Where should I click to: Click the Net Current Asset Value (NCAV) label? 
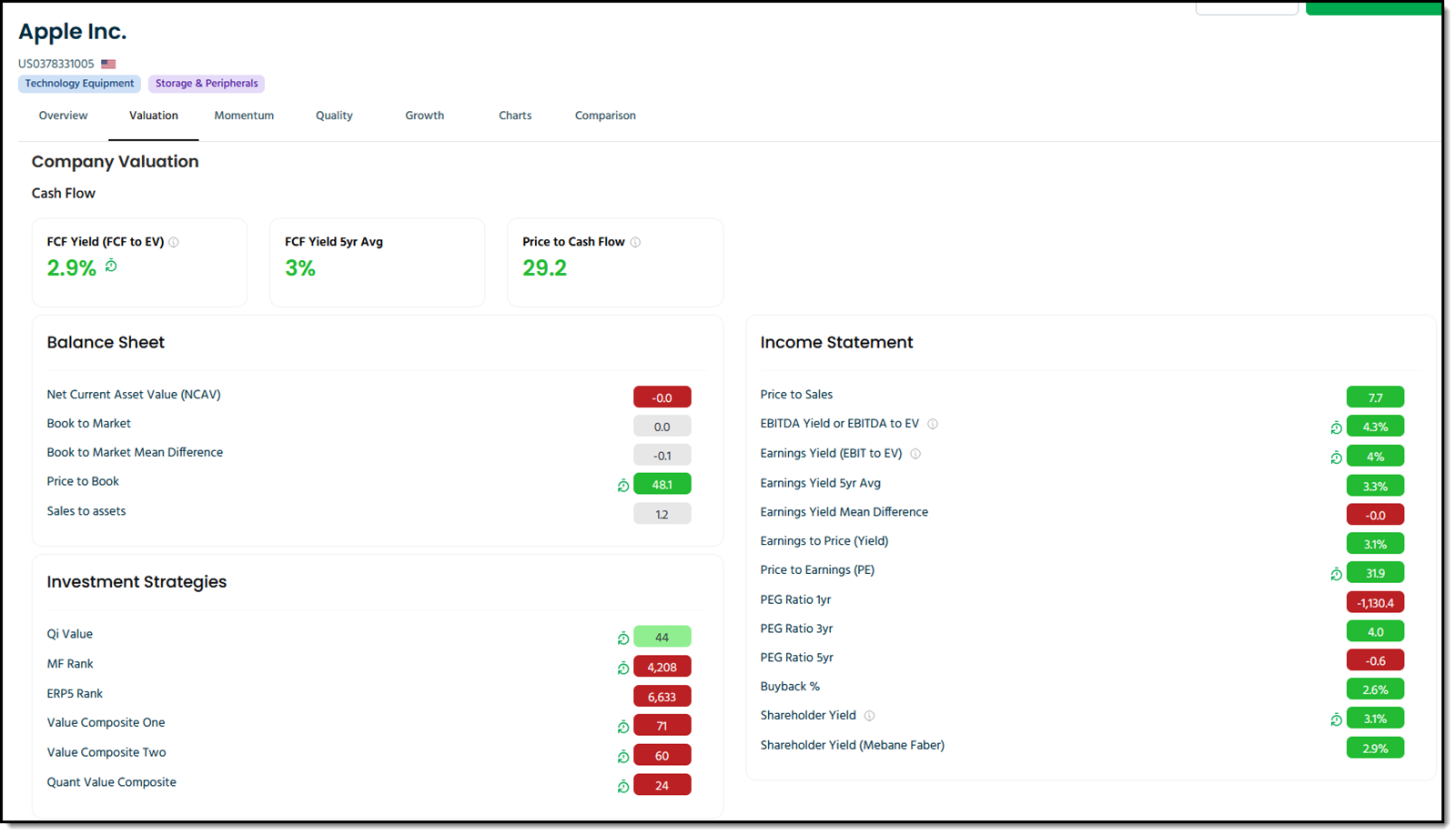[x=134, y=395]
